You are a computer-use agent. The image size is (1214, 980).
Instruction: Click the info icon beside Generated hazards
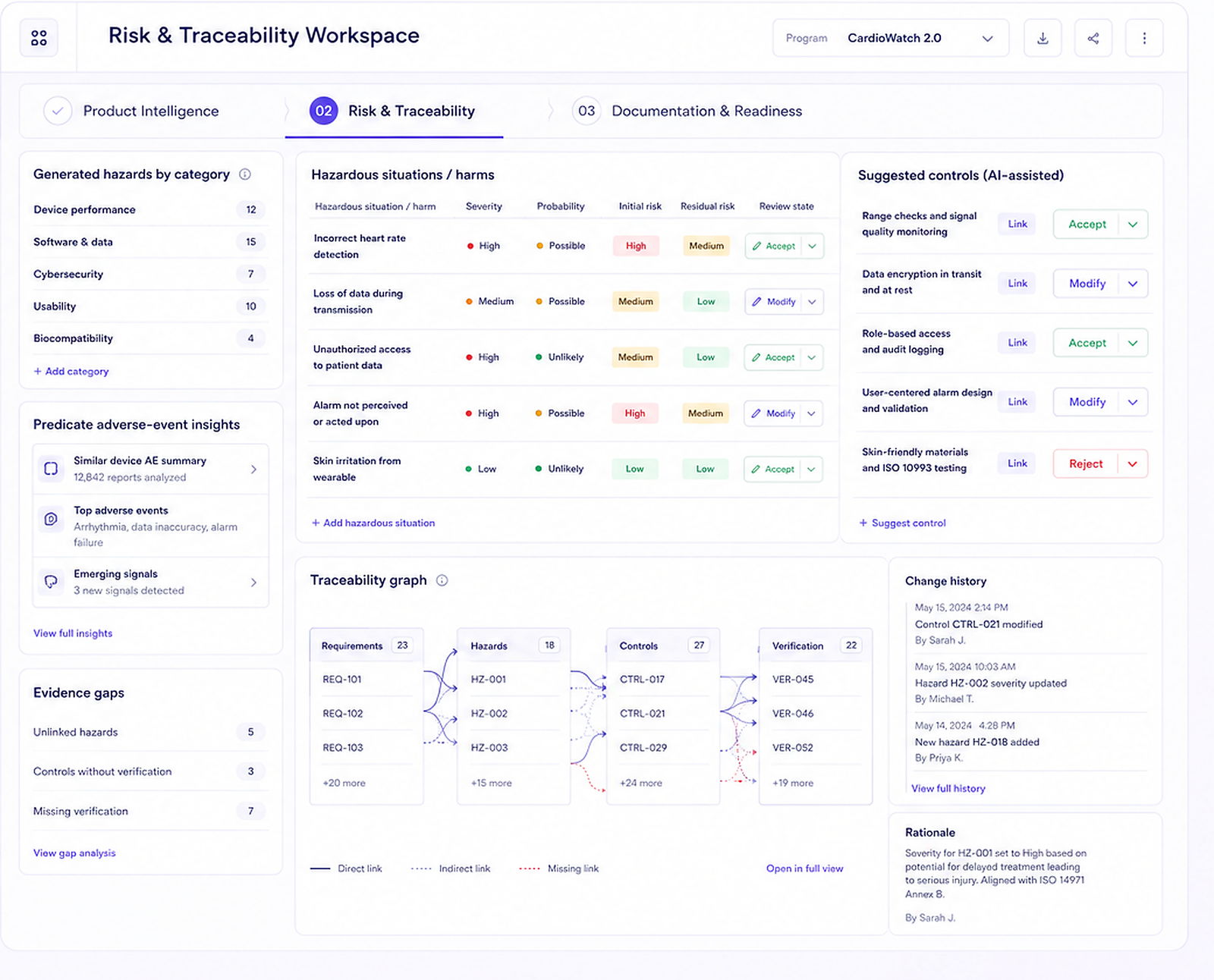[245, 174]
